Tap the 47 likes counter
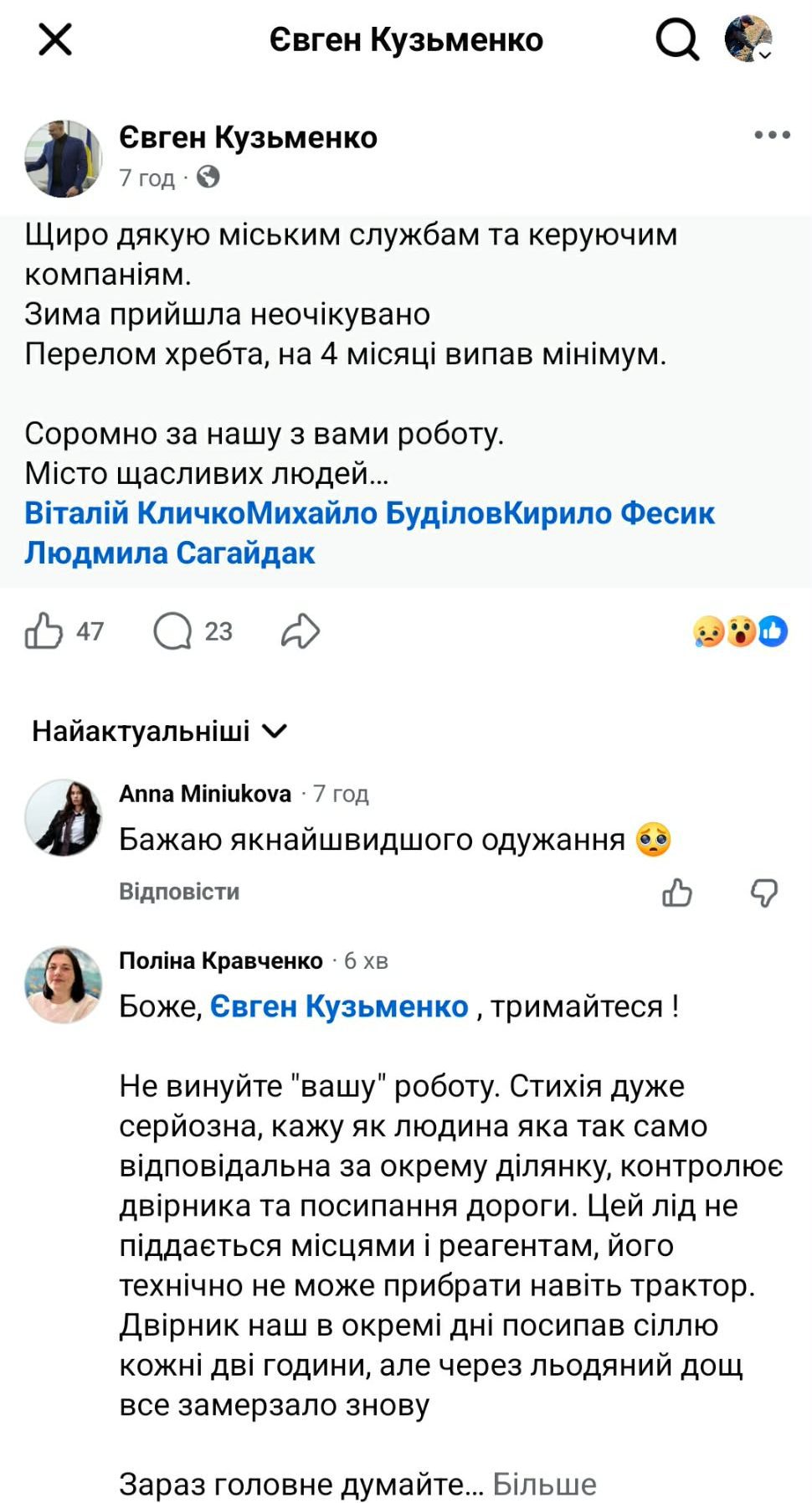The width and height of the screenshot is (812, 1503). click(90, 631)
